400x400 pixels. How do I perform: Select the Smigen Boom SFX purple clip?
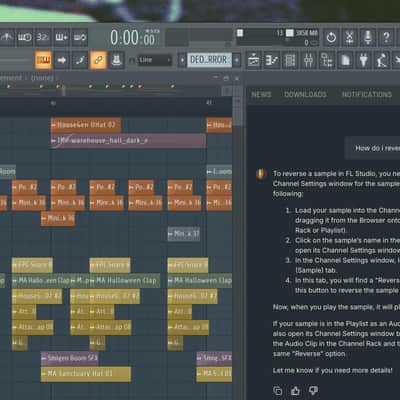pos(69,358)
